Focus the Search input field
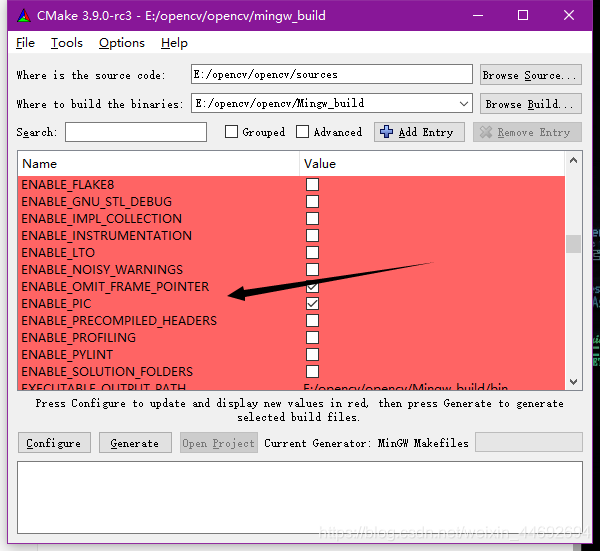Image resolution: width=600 pixels, height=551 pixels. coord(136,132)
